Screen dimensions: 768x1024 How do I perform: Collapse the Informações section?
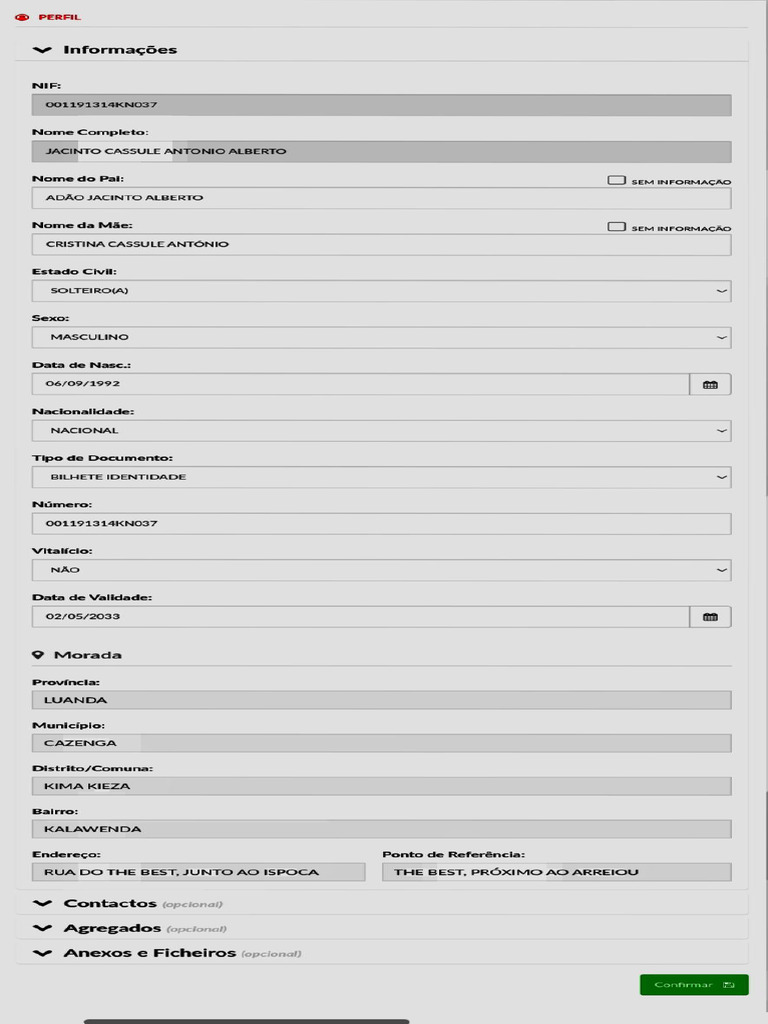pos(42,50)
